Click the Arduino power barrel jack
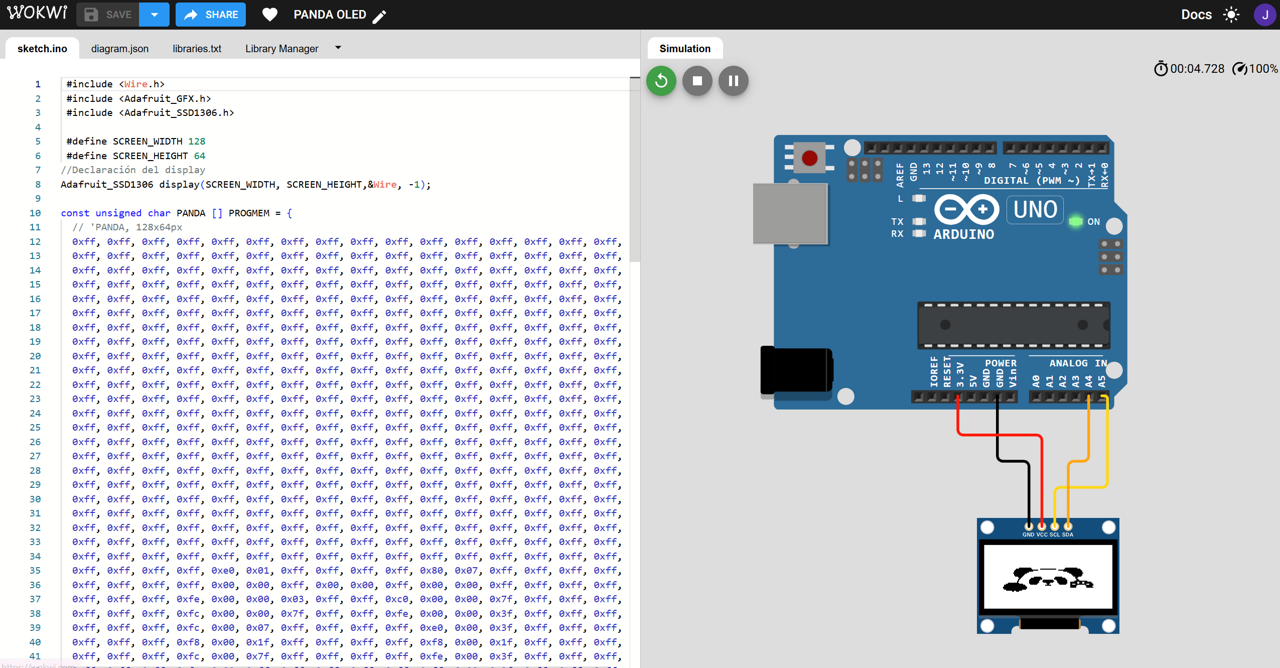Viewport: 1280px width, 668px height. (x=796, y=370)
